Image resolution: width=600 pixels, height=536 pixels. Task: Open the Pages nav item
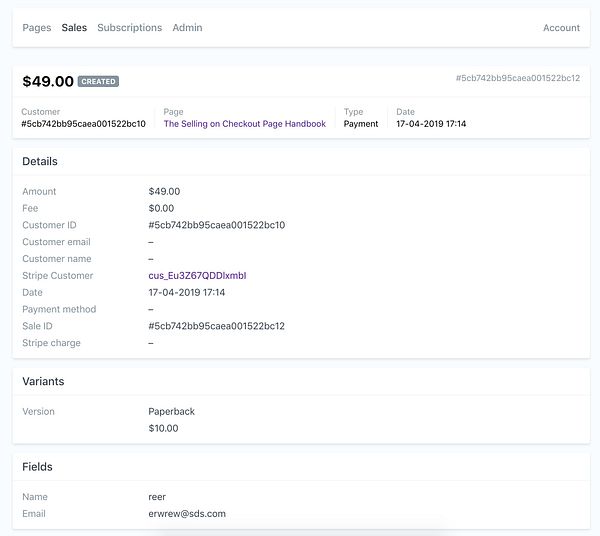point(37,28)
